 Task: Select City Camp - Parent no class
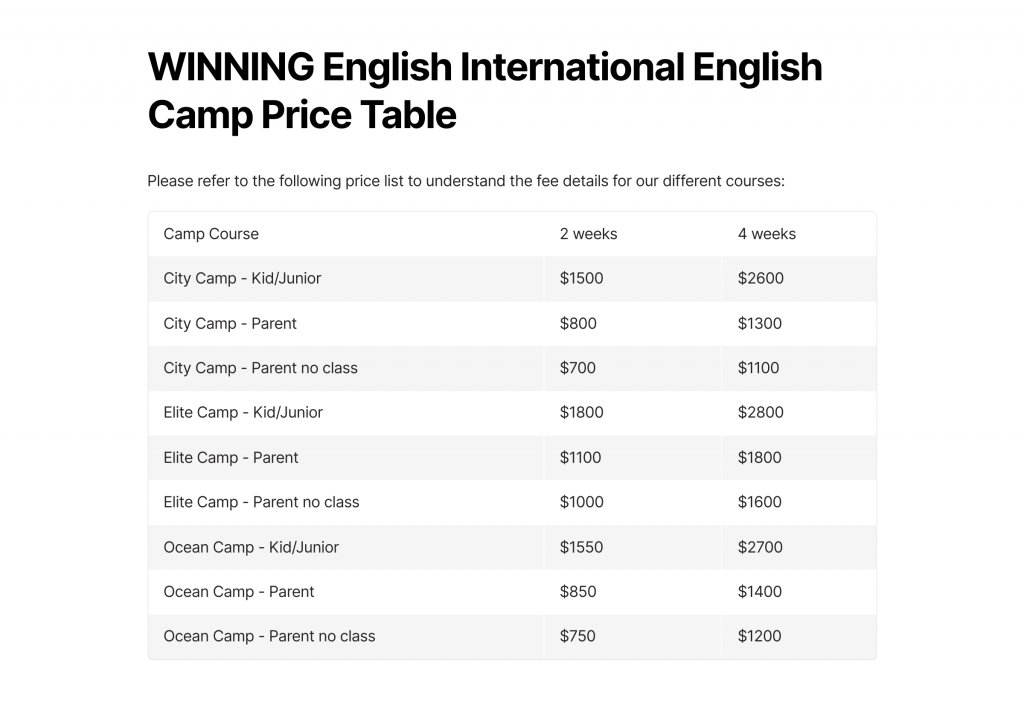(x=260, y=368)
